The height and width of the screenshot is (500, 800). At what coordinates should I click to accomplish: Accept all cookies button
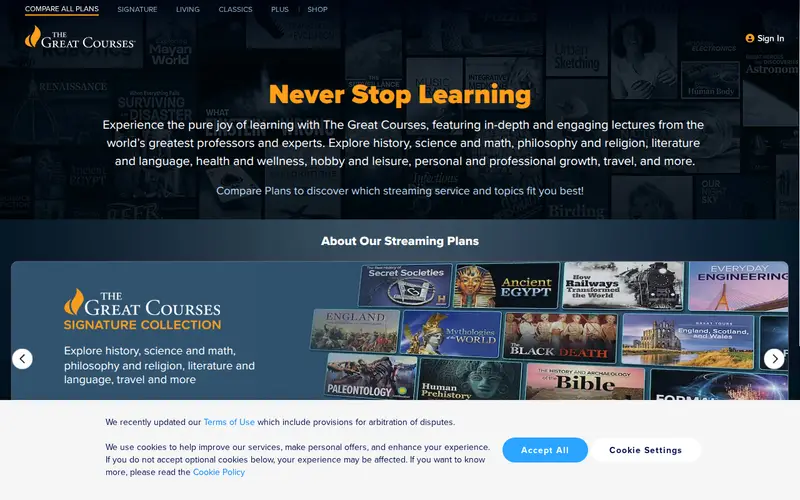click(x=545, y=450)
